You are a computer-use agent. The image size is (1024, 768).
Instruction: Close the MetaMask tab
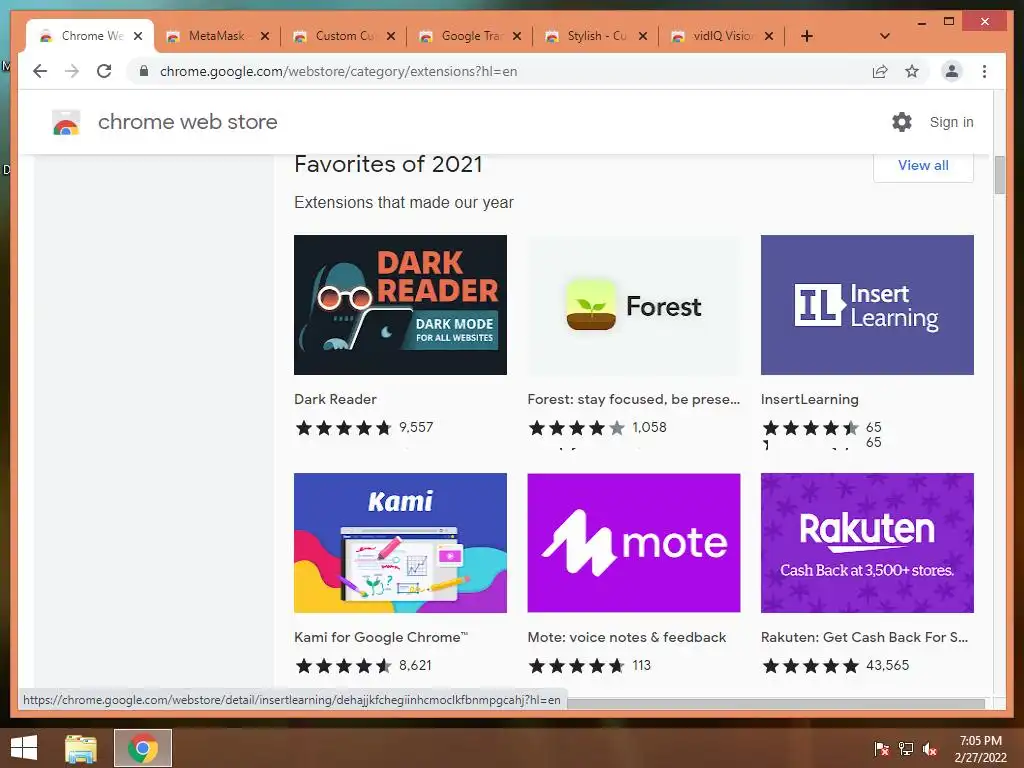tap(264, 36)
